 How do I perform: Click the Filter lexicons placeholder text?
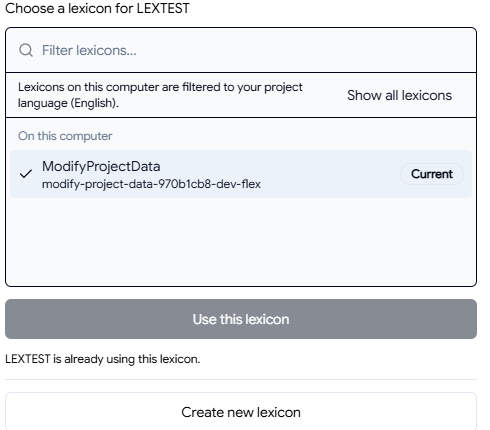pyautogui.click(x=89, y=50)
